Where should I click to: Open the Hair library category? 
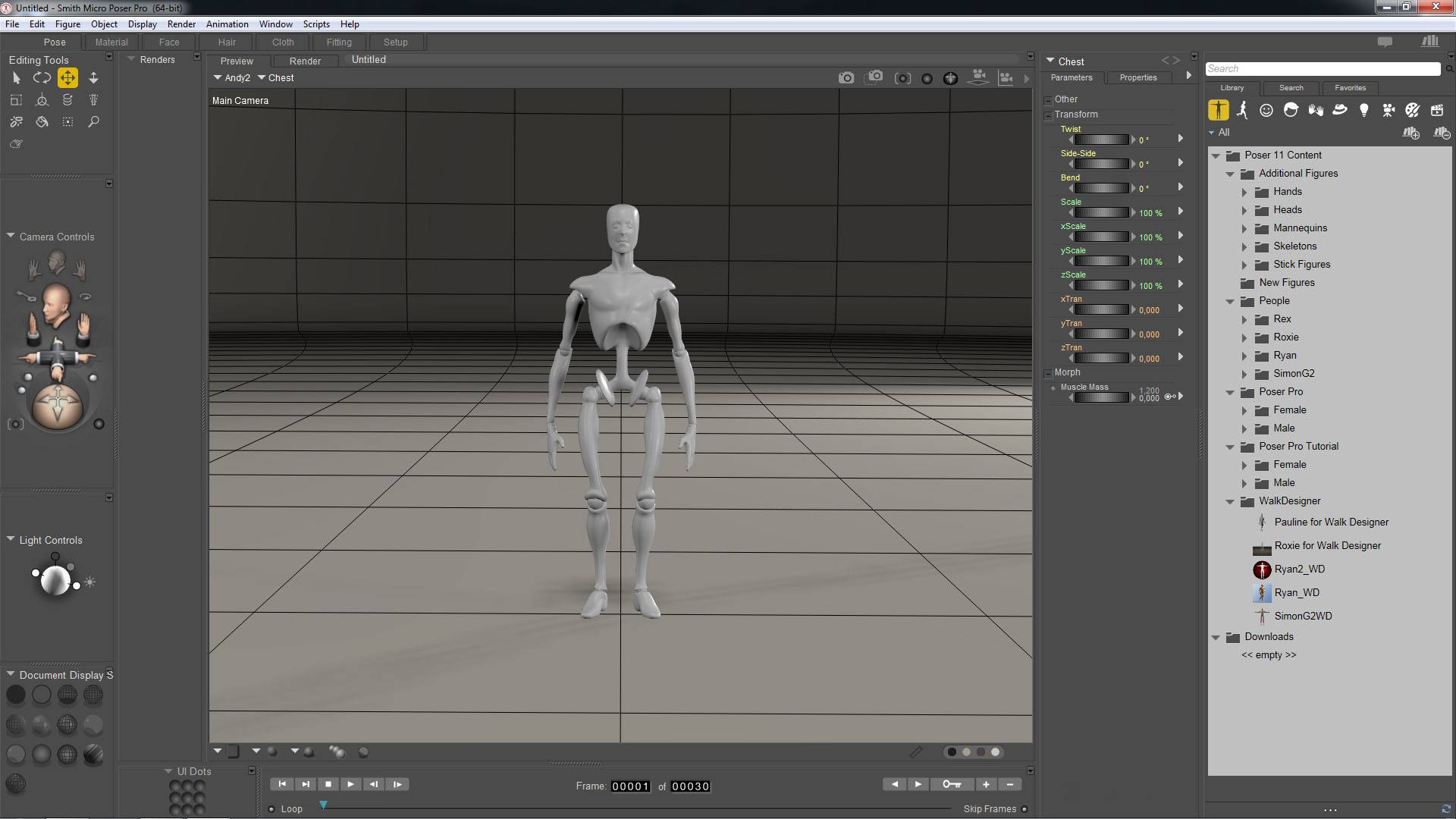coord(1291,110)
